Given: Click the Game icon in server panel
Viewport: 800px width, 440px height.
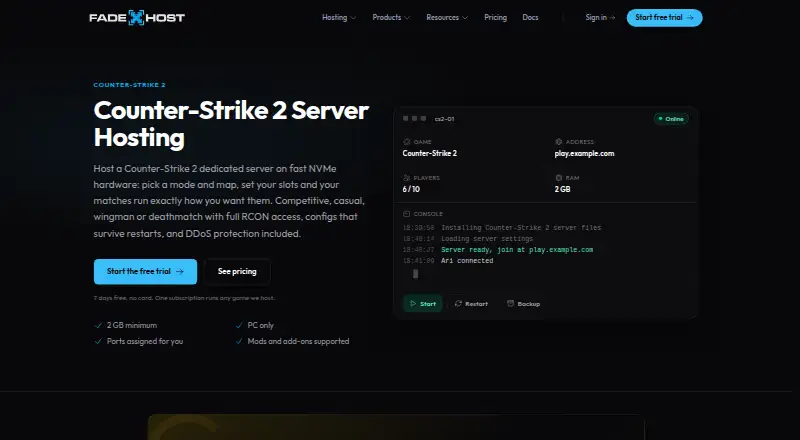Looking at the screenshot, I should point(407,142).
